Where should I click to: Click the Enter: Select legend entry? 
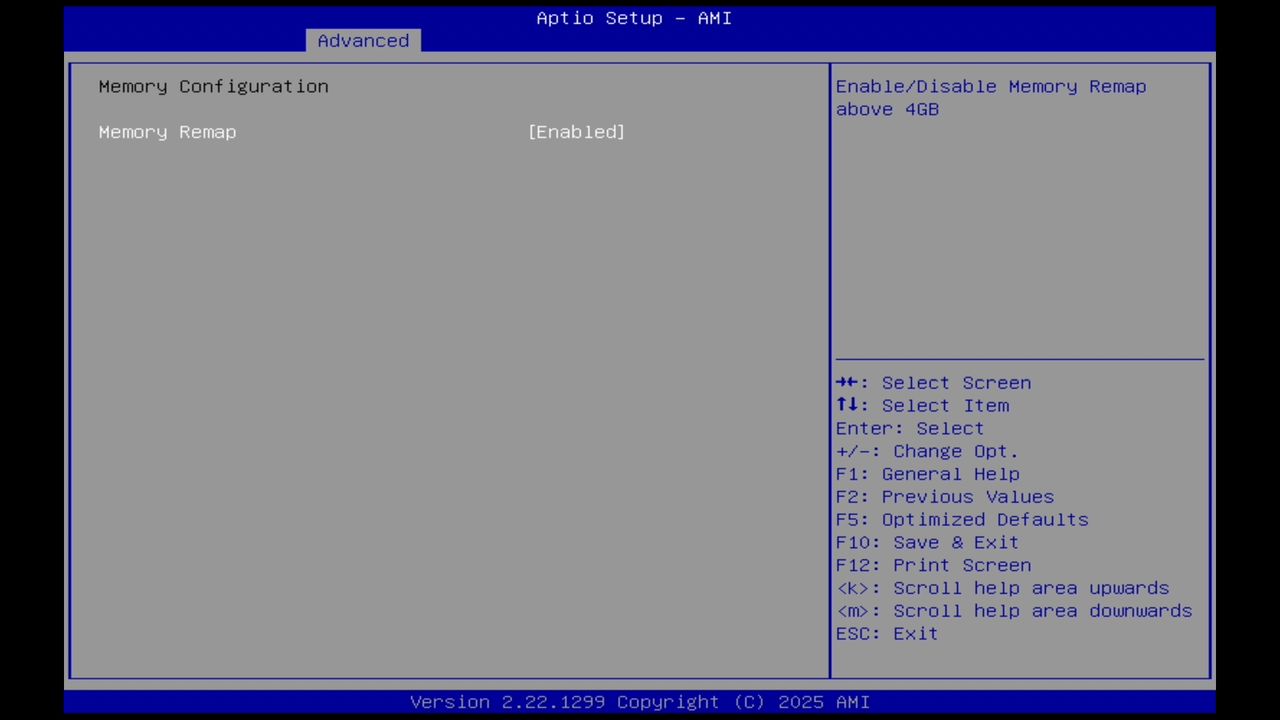pyautogui.click(x=909, y=428)
